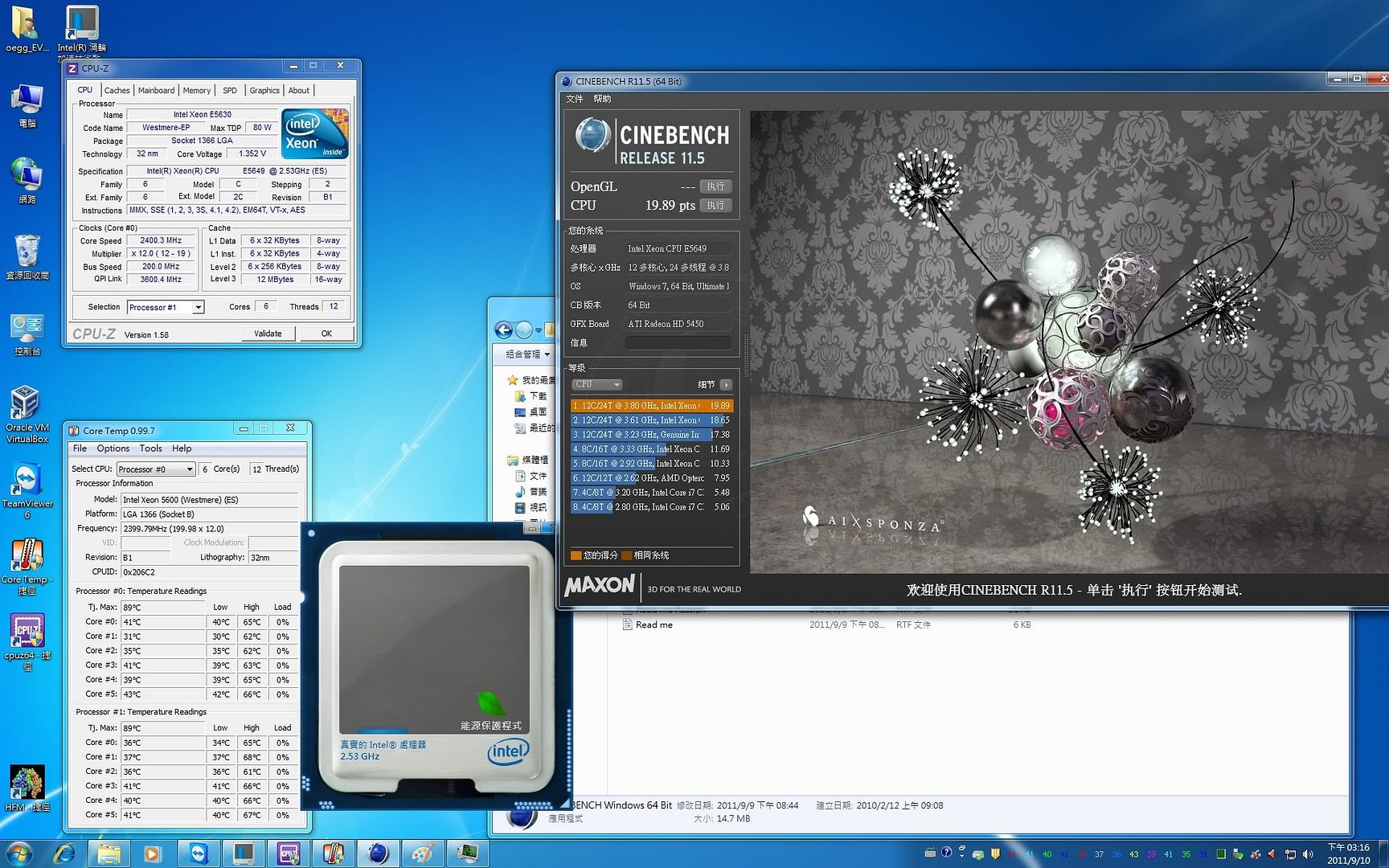Click the Explorer forward arrow button
This screenshot has height=868, width=1389.
pos(524,330)
